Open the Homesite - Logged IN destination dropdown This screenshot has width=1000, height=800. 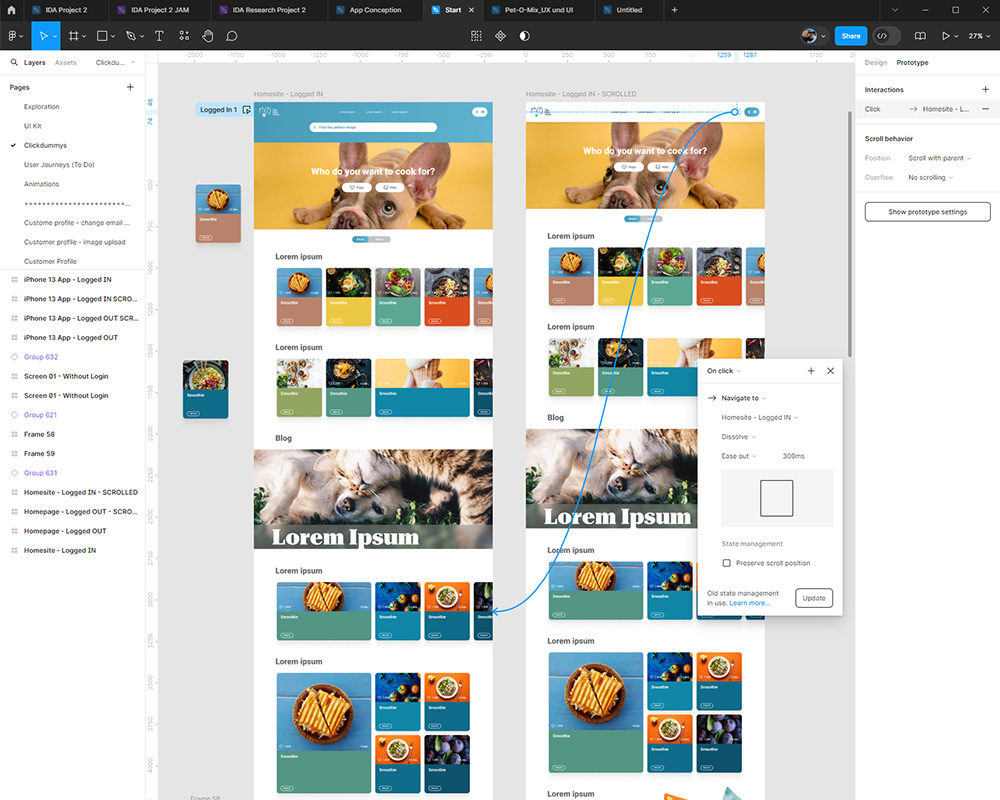point(760,417)
